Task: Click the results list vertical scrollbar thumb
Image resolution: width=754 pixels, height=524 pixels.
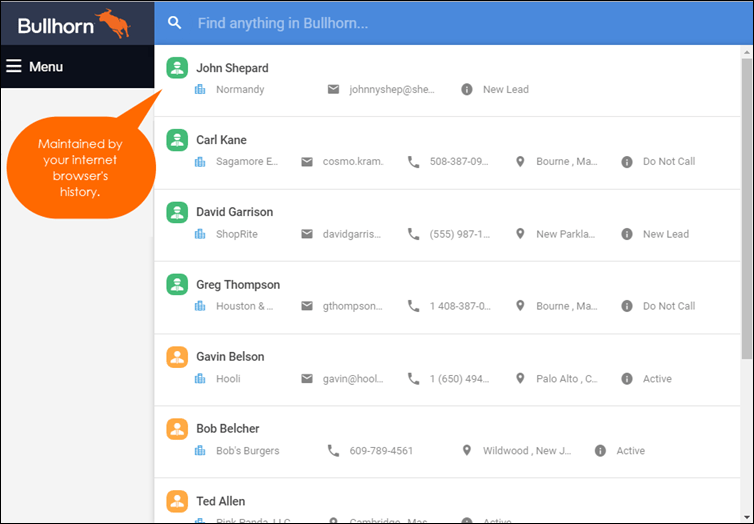Action: pyautogui.click(x=746, y=209)
